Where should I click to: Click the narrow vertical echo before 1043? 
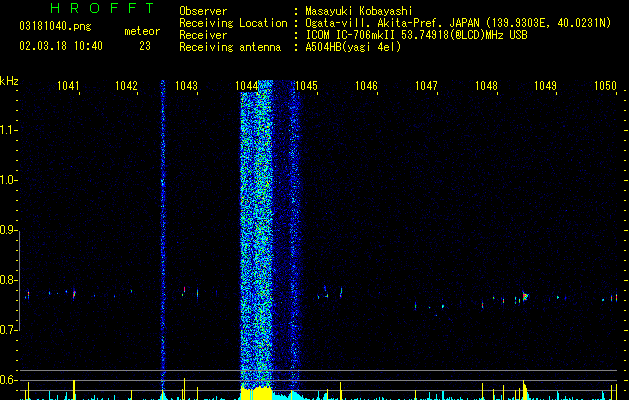(163, 237)
